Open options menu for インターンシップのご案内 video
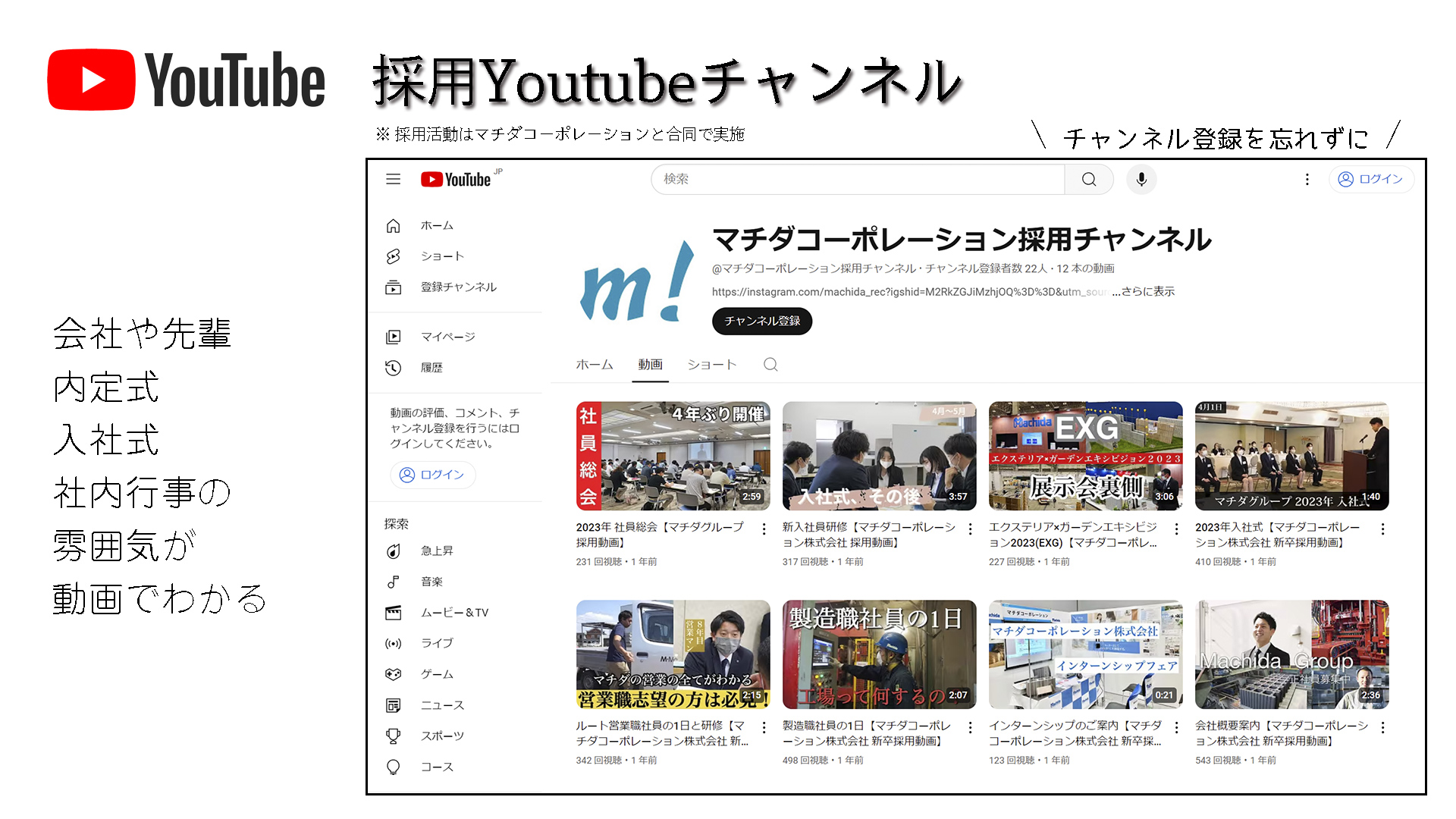 [1176, 728]
